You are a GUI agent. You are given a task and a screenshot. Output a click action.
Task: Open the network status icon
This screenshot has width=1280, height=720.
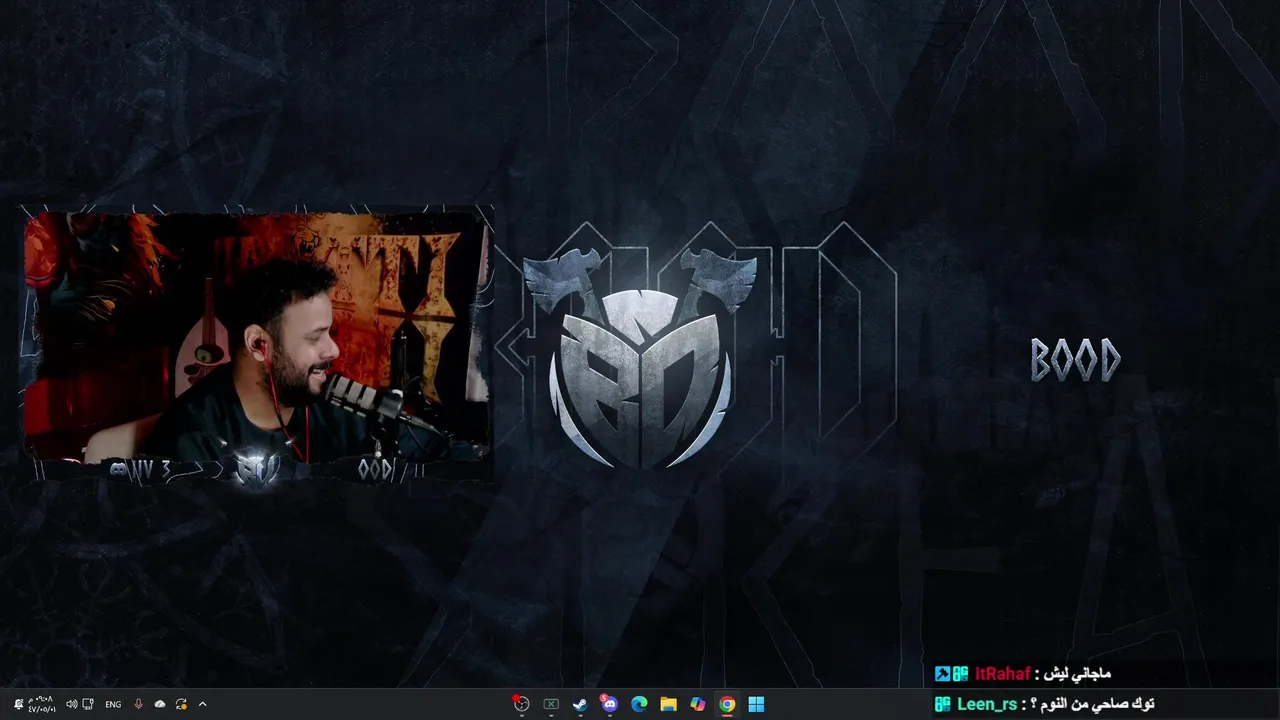click(x=88, y=704)
